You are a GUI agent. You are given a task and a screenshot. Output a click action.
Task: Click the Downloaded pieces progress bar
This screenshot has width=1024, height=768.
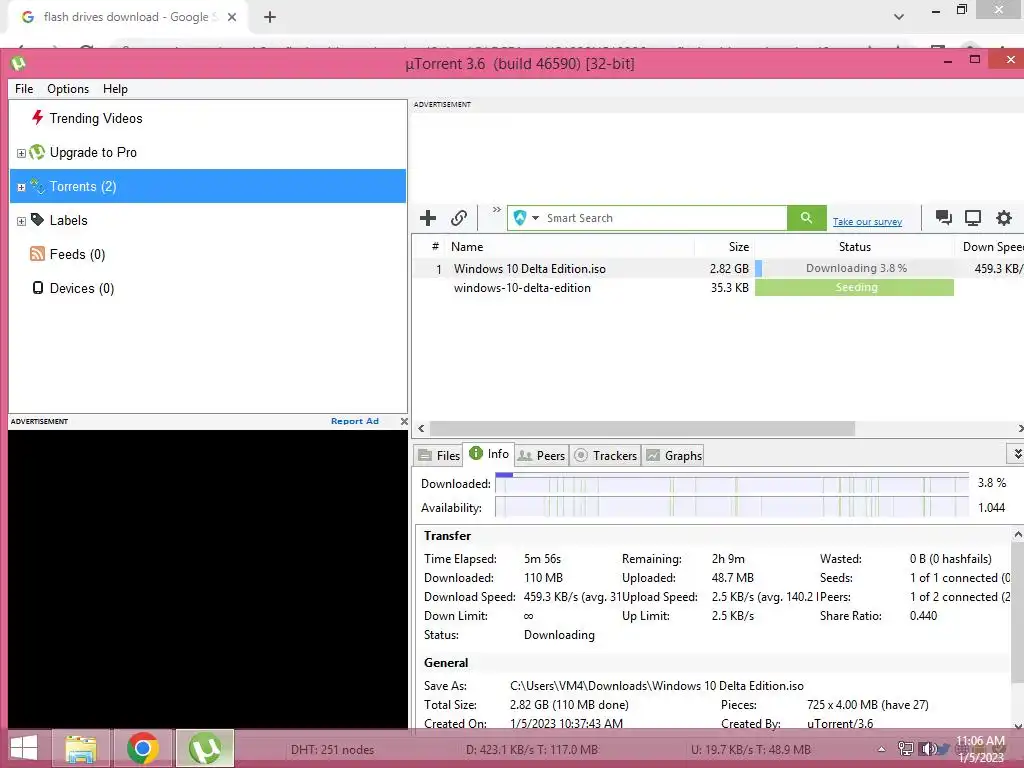click(732, 483)
